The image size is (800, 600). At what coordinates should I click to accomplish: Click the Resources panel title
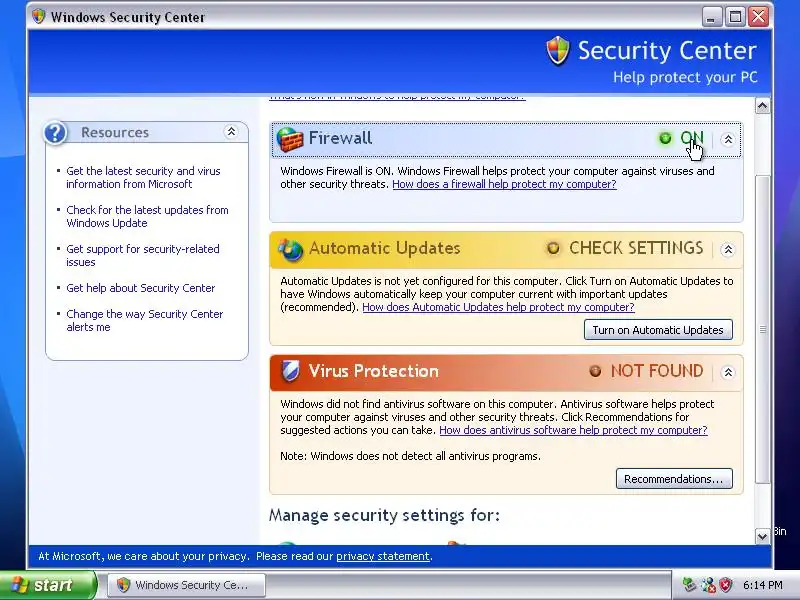(x=115, y=133)
